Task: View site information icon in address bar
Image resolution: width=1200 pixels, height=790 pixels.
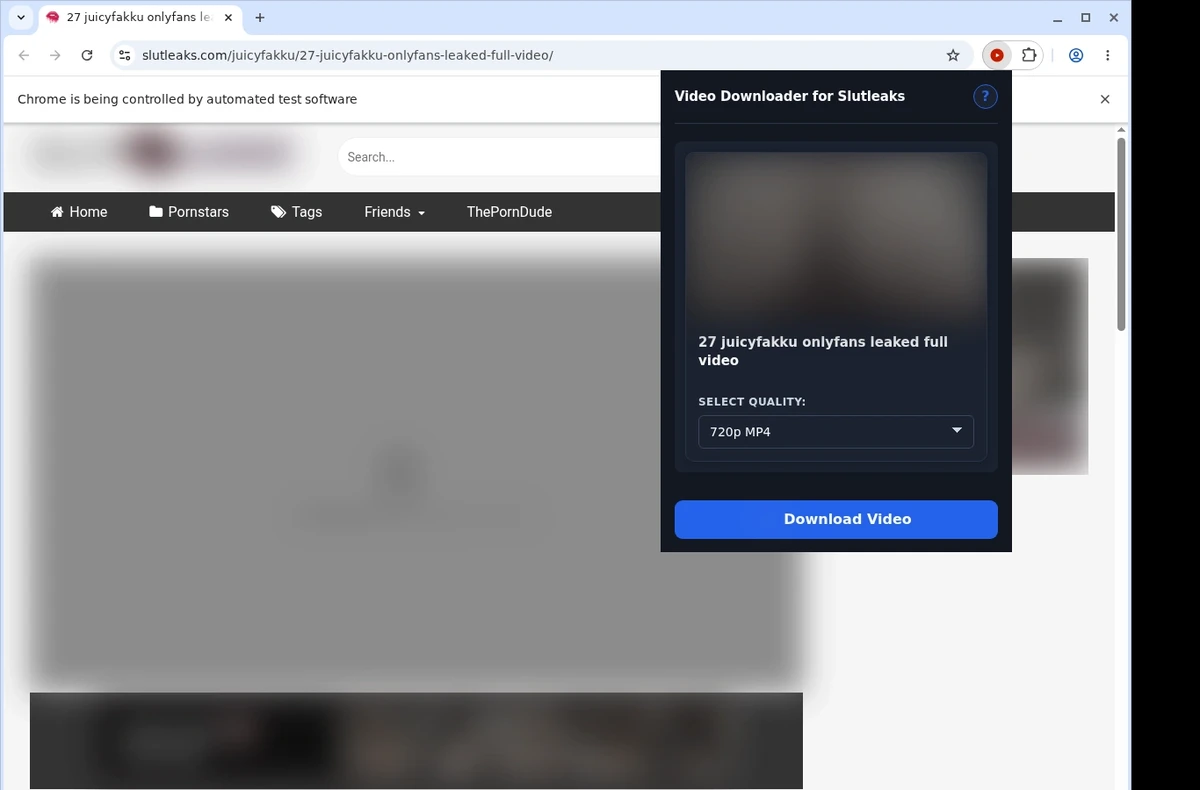Action: [x=124, y=56]
